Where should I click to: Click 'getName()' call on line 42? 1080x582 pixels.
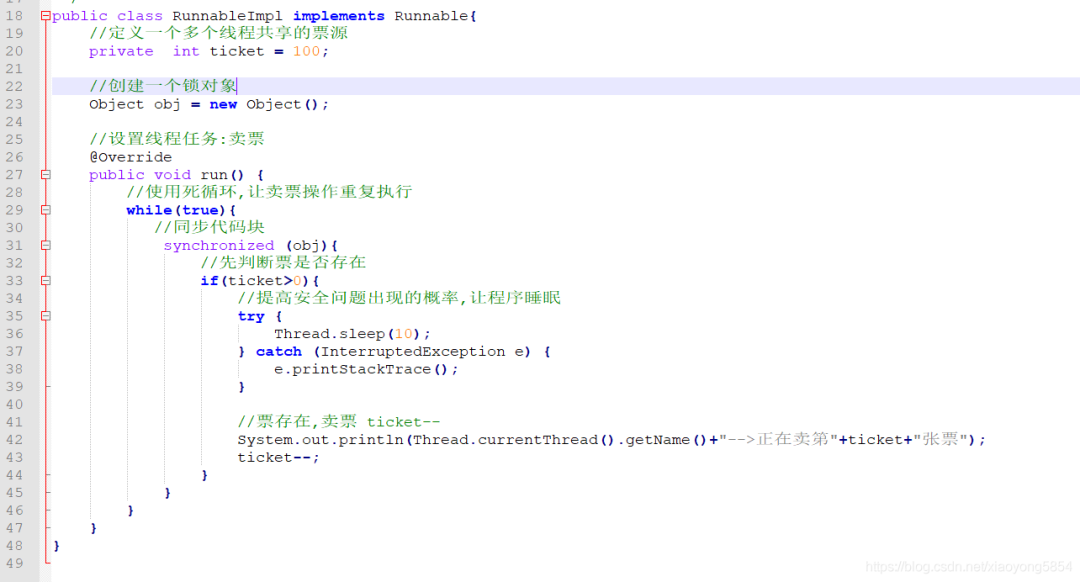(x=666, y=440)
